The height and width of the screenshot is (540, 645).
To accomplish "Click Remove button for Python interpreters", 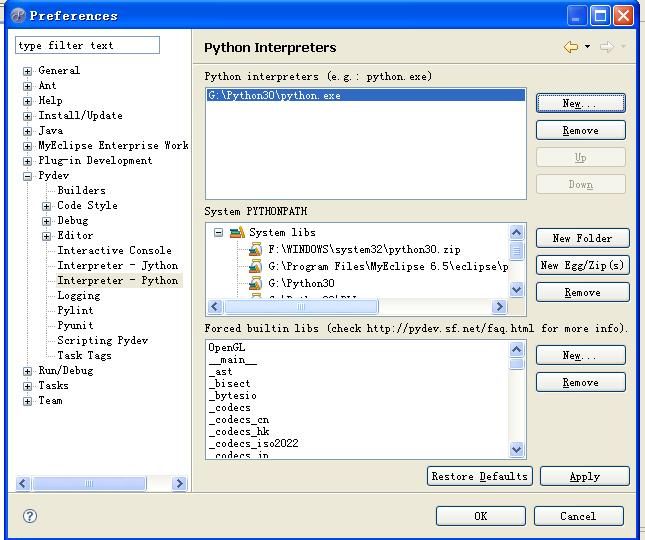I will tap(580, 130).
